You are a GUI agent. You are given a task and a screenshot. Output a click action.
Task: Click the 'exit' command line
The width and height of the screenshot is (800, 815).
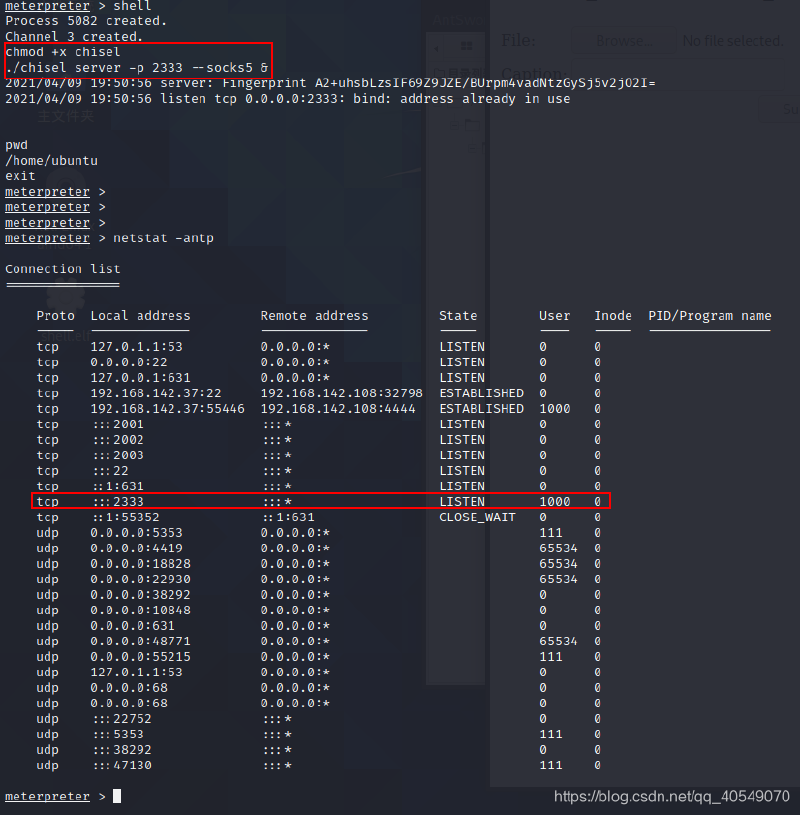point(20,176)
